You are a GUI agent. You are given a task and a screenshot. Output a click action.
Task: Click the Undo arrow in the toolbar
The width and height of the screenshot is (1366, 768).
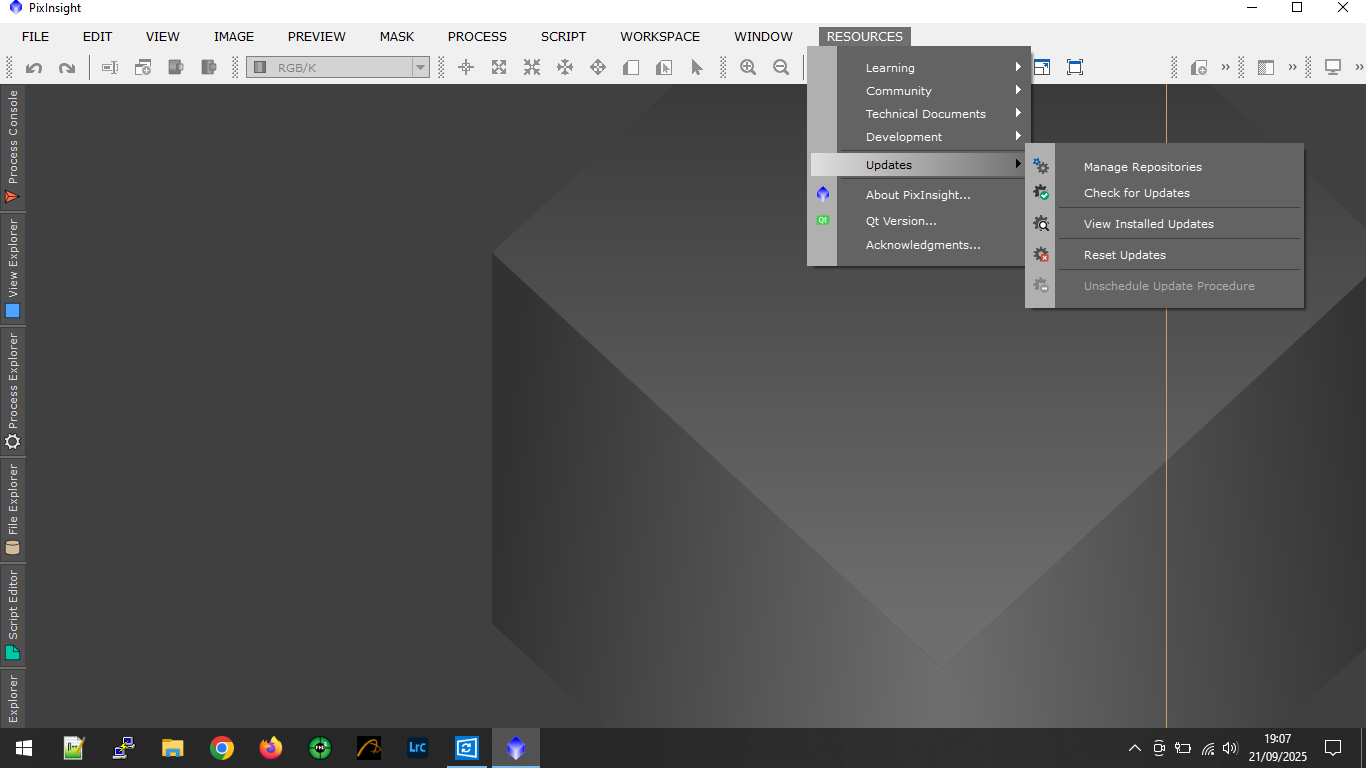coord(34,68)
